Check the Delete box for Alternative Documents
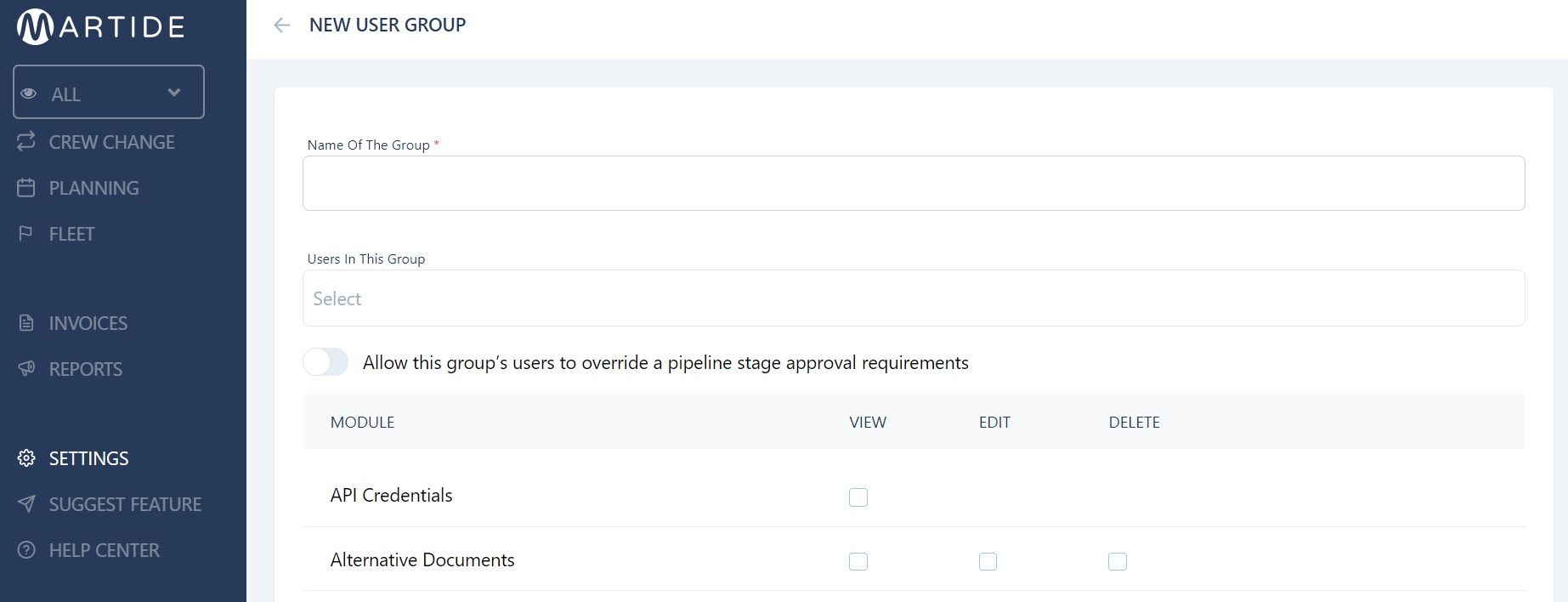This screenshot has height=602, width=1568. pos(1118,561)
